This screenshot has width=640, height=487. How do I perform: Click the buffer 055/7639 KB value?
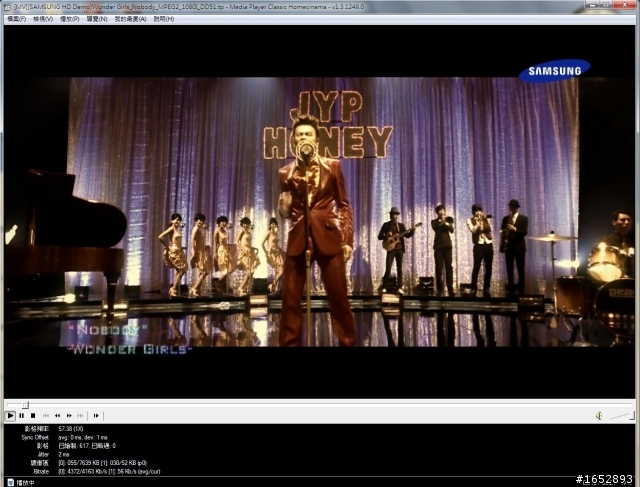102,463
